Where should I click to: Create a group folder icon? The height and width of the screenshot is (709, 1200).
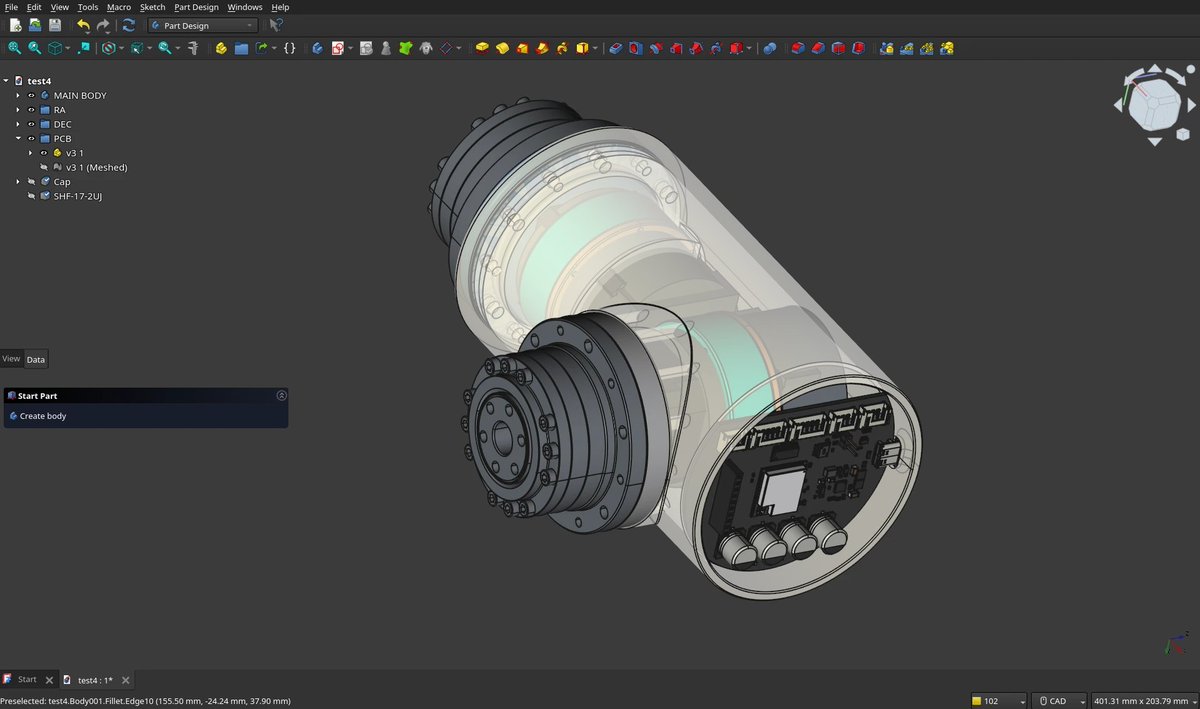[x=241, y=47]
